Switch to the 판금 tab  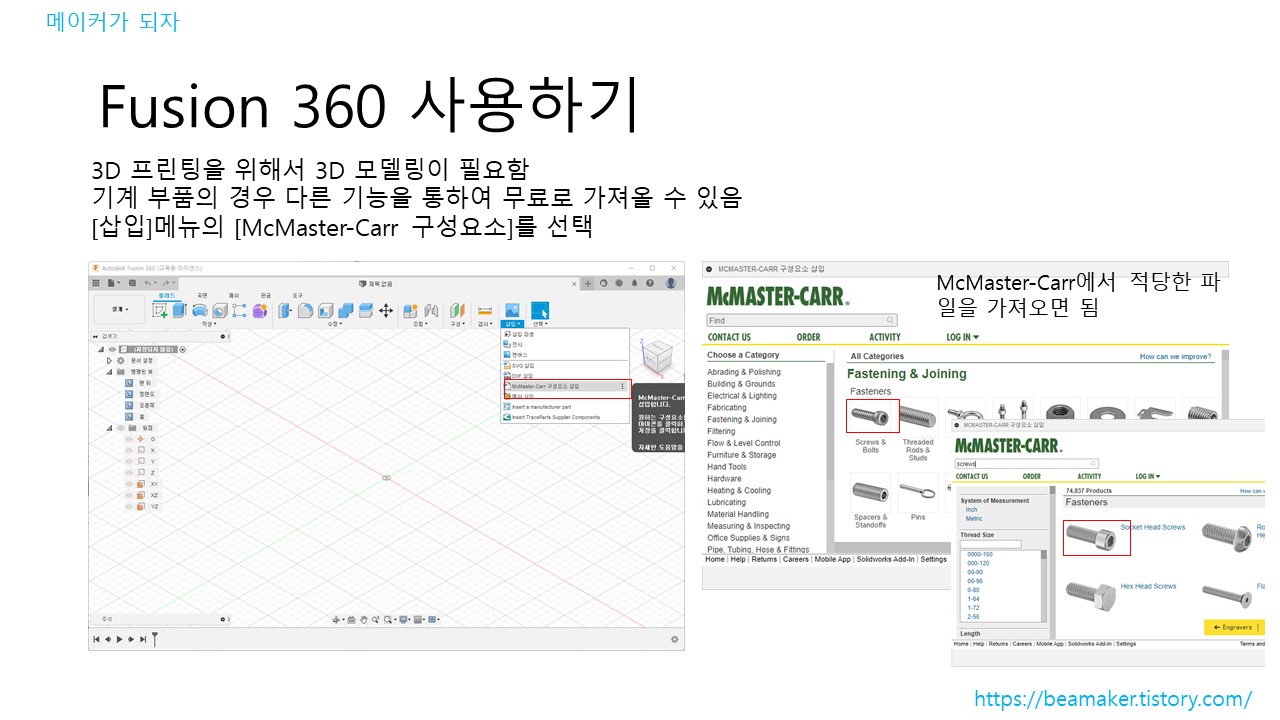266,296
